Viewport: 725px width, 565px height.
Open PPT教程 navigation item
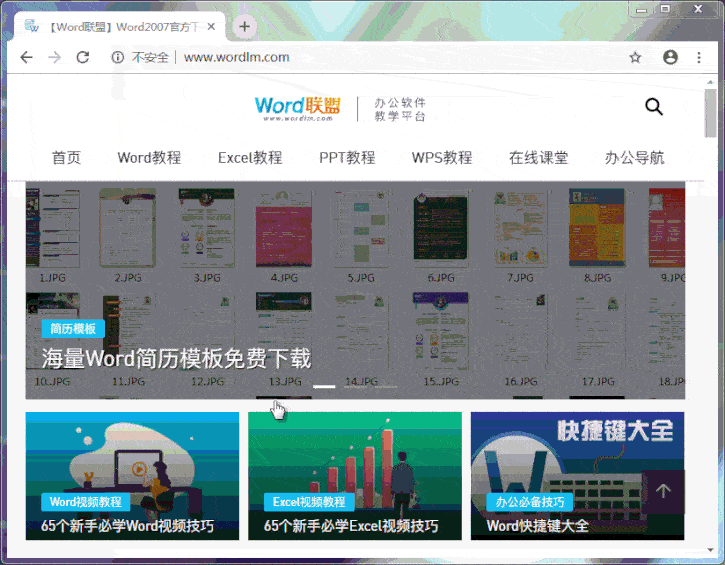tap(347, 158)
